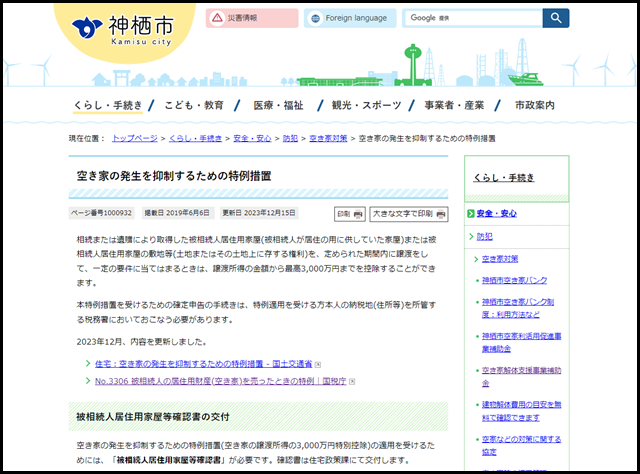The image size is (640, 474).
Task: Click printer icon in 大きな文字で印刷 button
Action: point(441,214)
